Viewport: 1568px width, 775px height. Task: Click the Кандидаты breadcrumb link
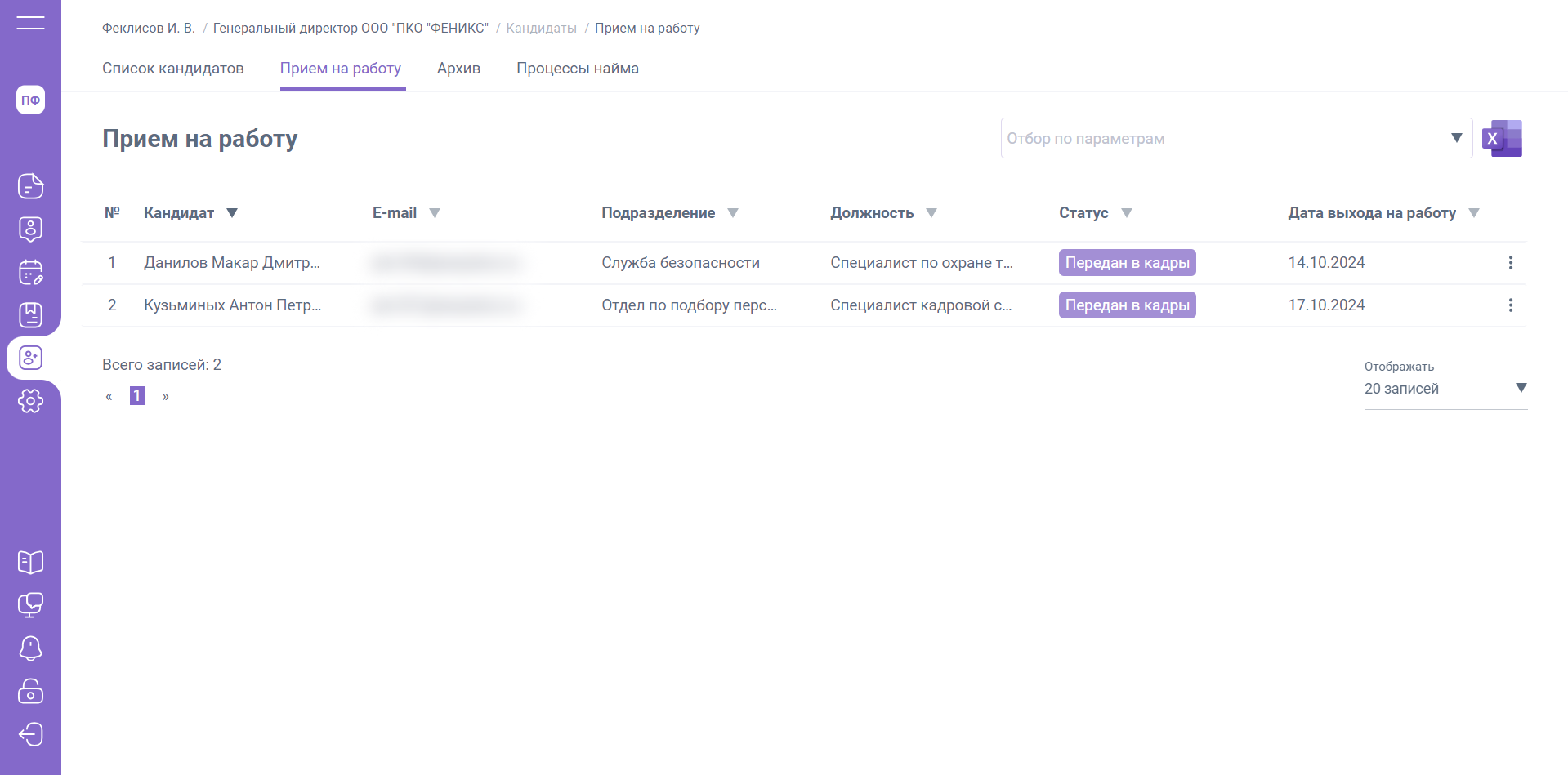541,29
